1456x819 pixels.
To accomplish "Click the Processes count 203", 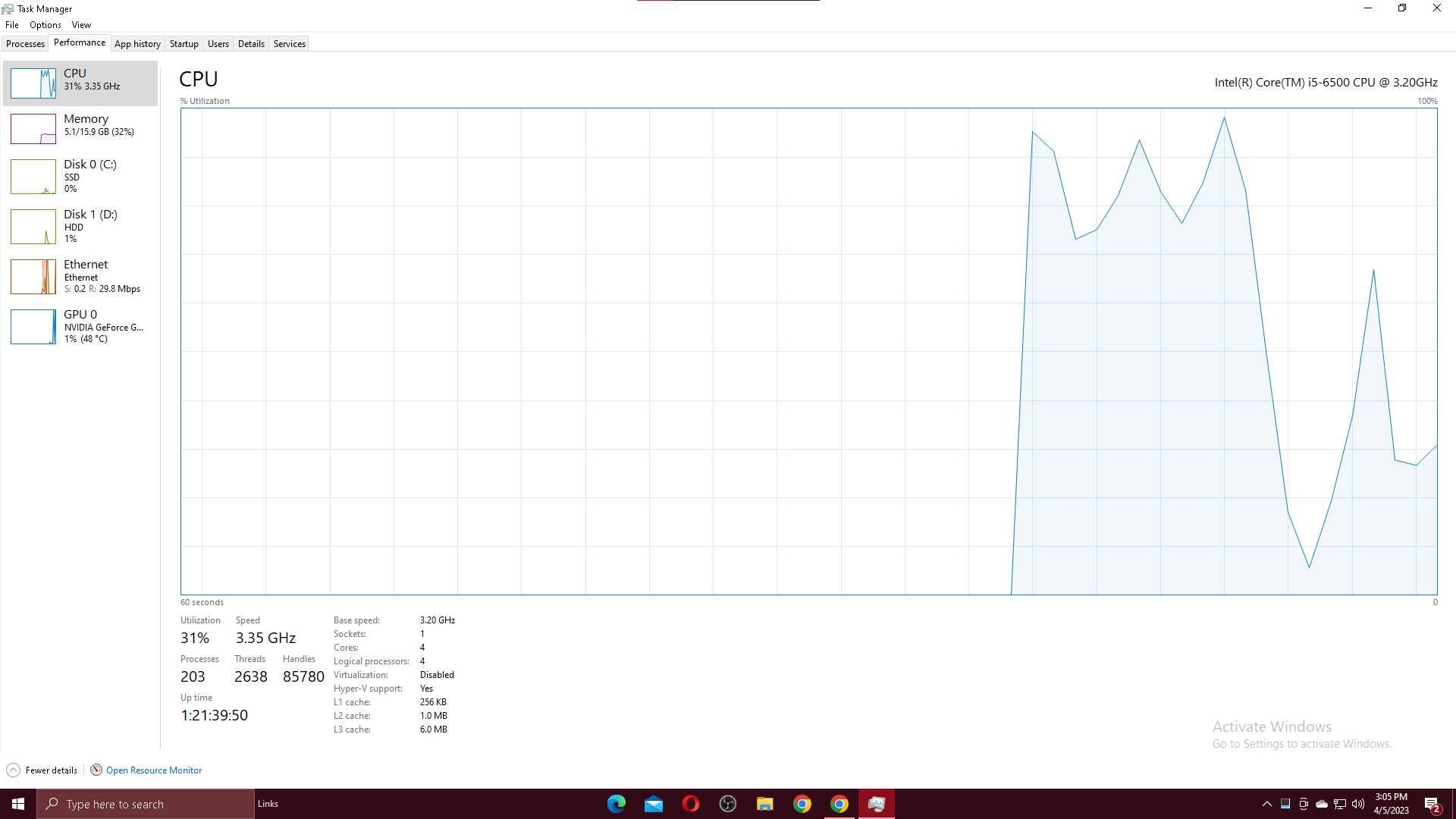I will pos(193,676).
